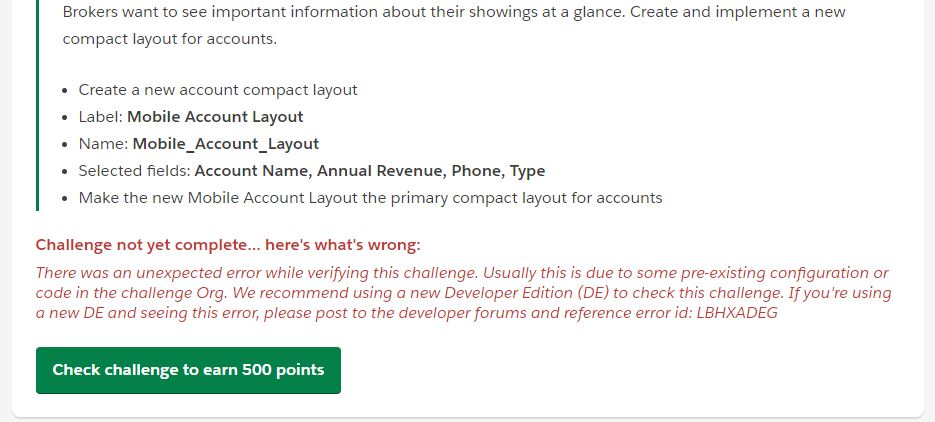935x422 pixels.
Task: Click the 'Make the new Mobile Account Layout' bullet
Action: tap(370, 197)
